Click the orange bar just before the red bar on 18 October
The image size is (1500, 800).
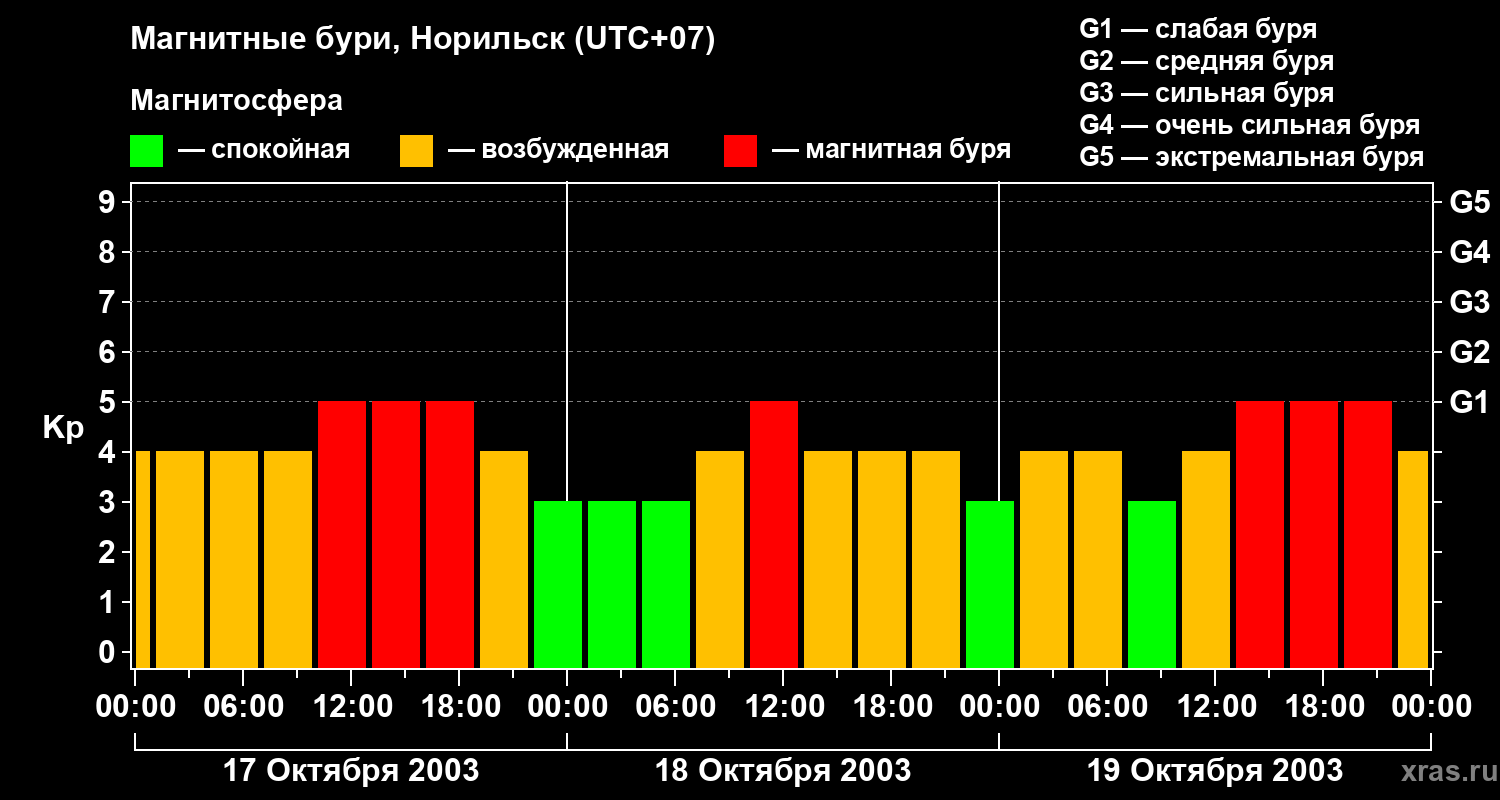click(x=720, y=559)
